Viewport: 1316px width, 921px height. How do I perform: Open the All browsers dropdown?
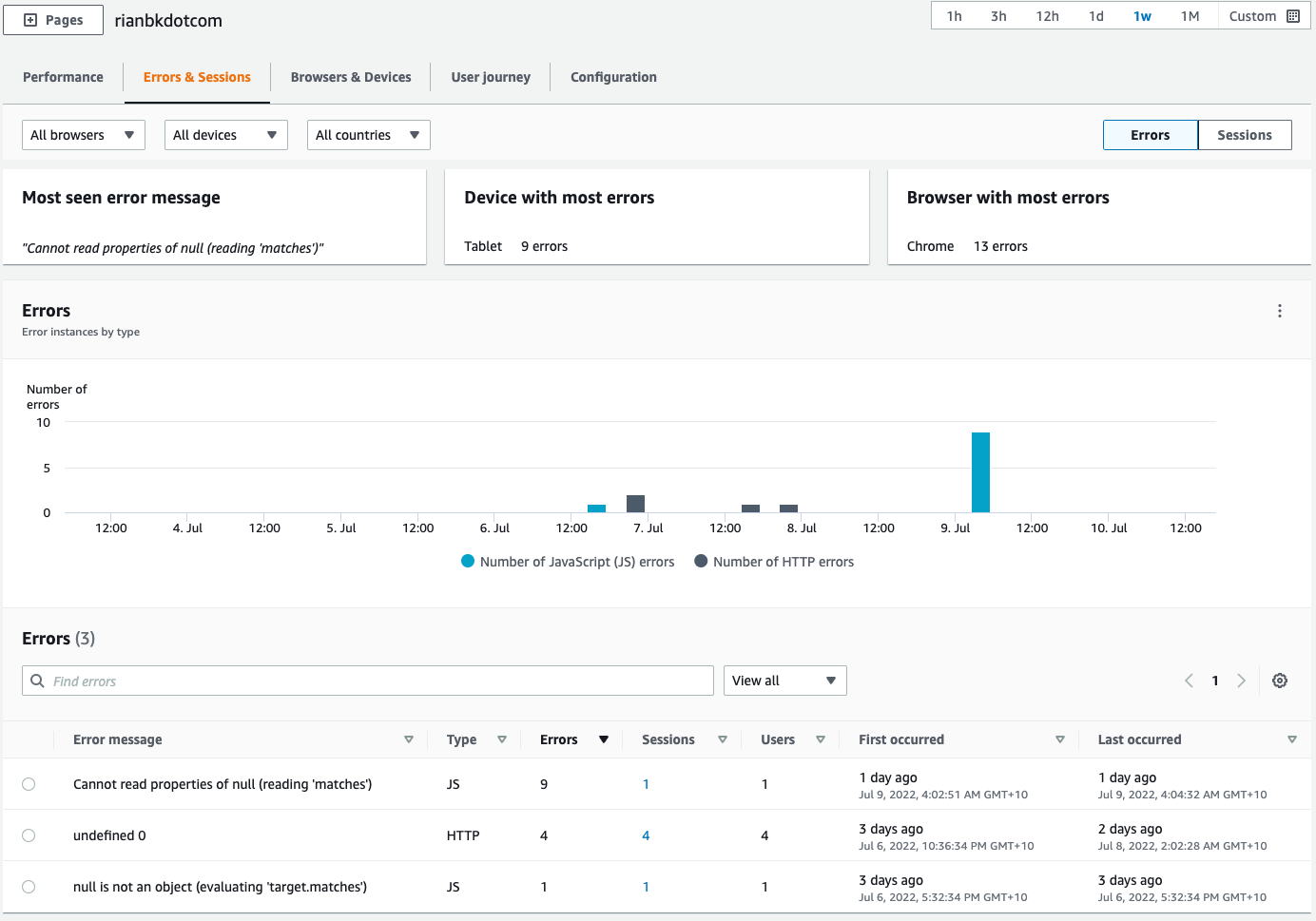point(84,135)
